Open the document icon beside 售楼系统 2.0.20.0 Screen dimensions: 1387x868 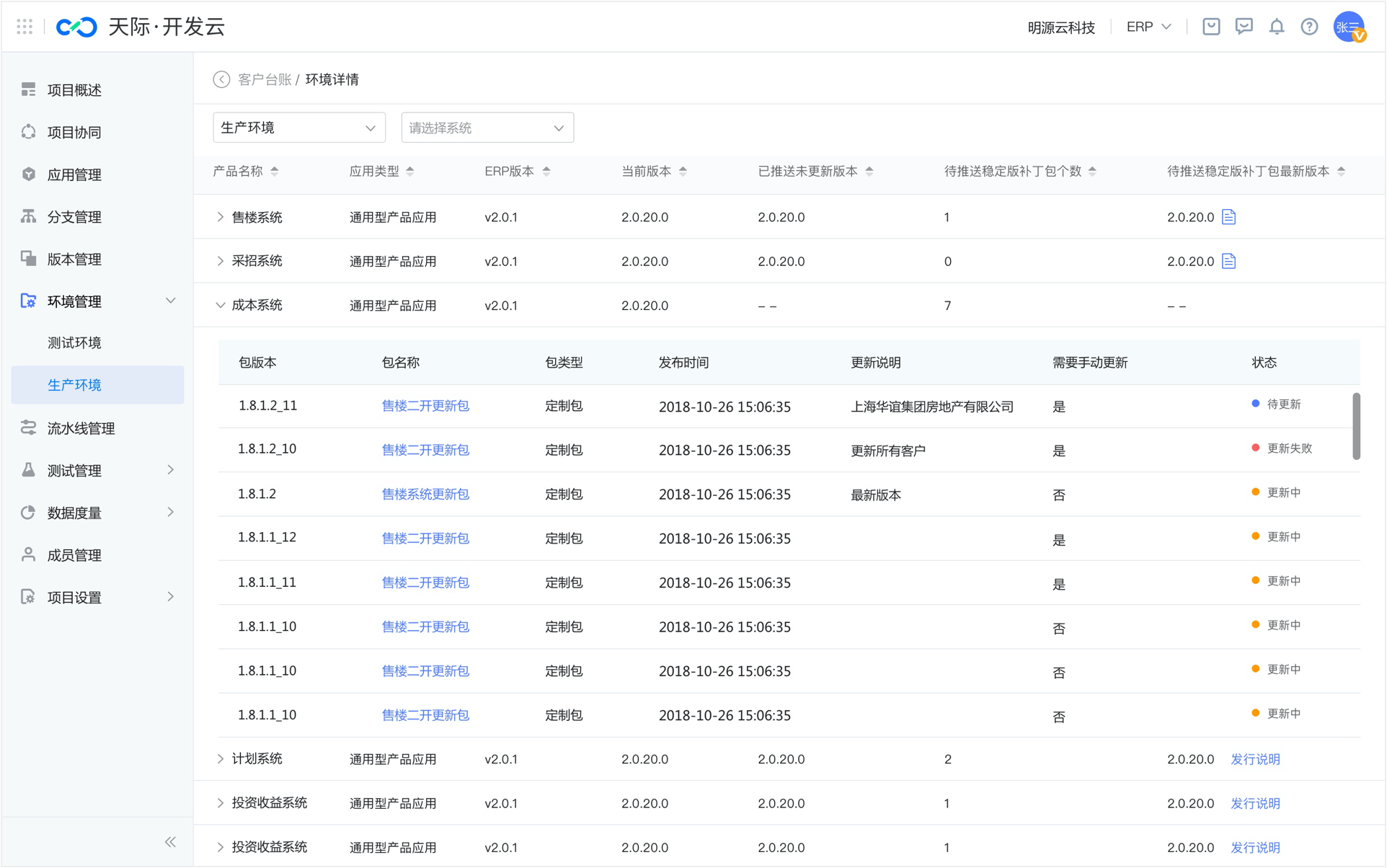(1229, 216)
